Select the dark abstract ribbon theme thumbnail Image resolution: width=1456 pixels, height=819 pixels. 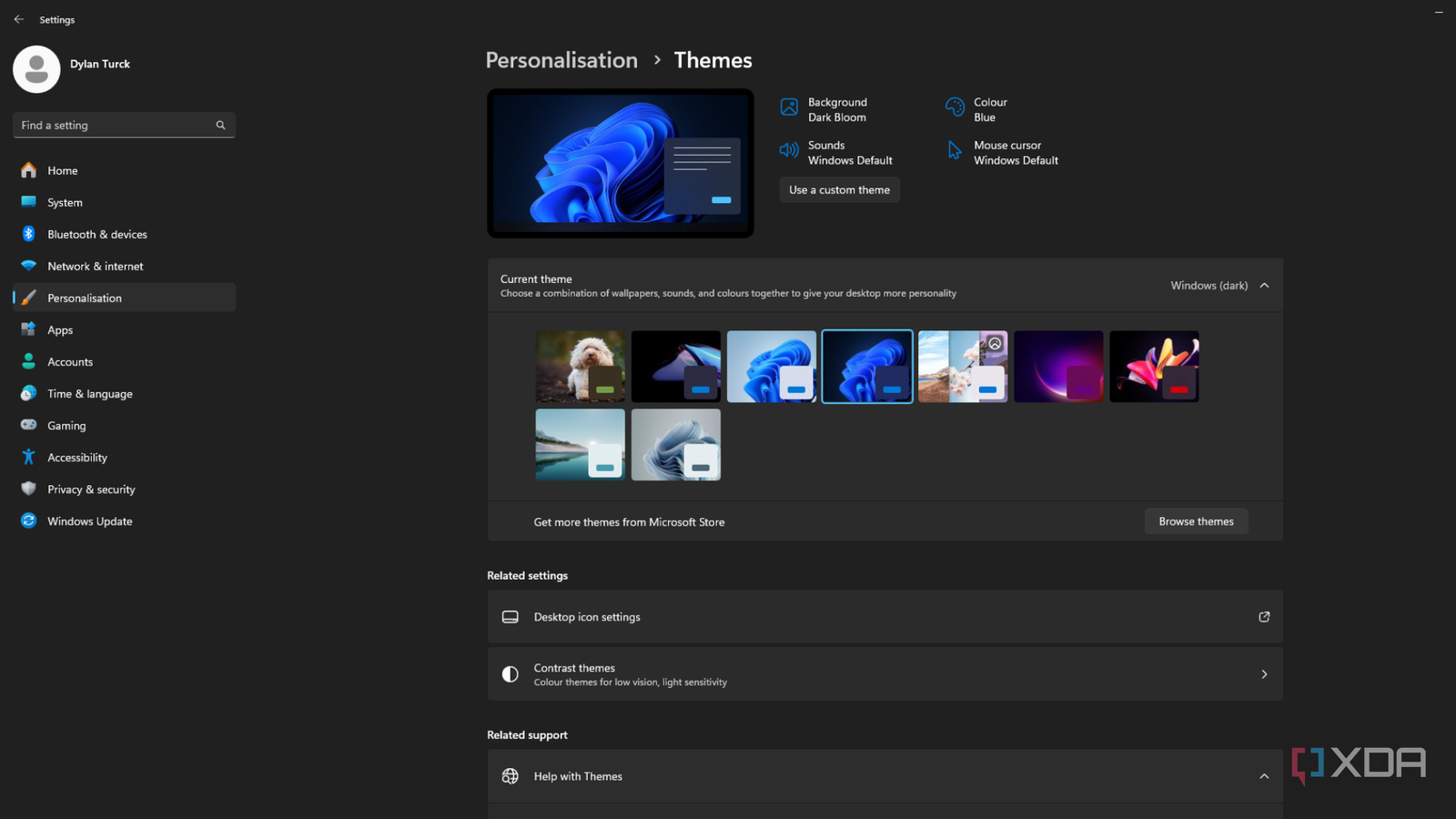coord(676,367)
